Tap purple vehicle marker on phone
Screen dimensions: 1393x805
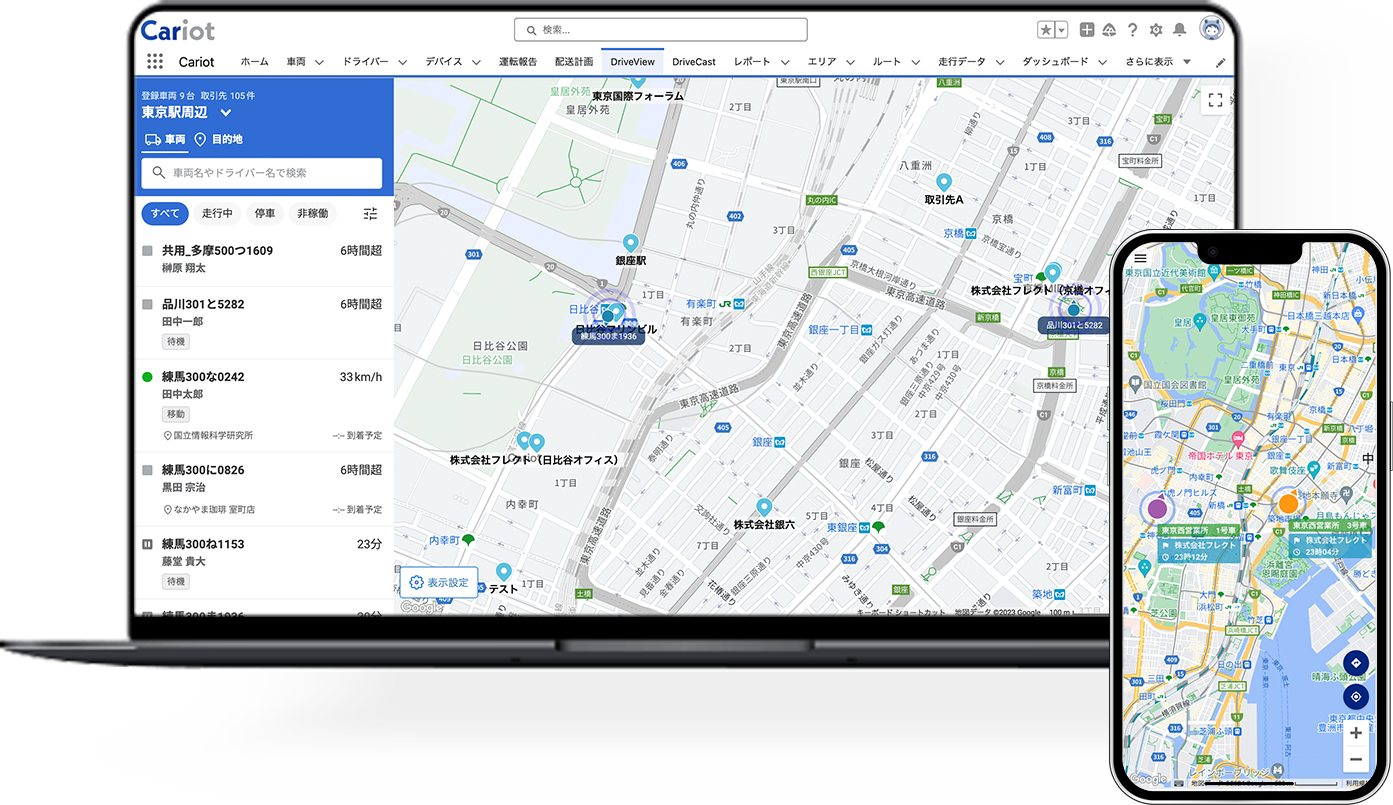click(x=1157, y=508)
